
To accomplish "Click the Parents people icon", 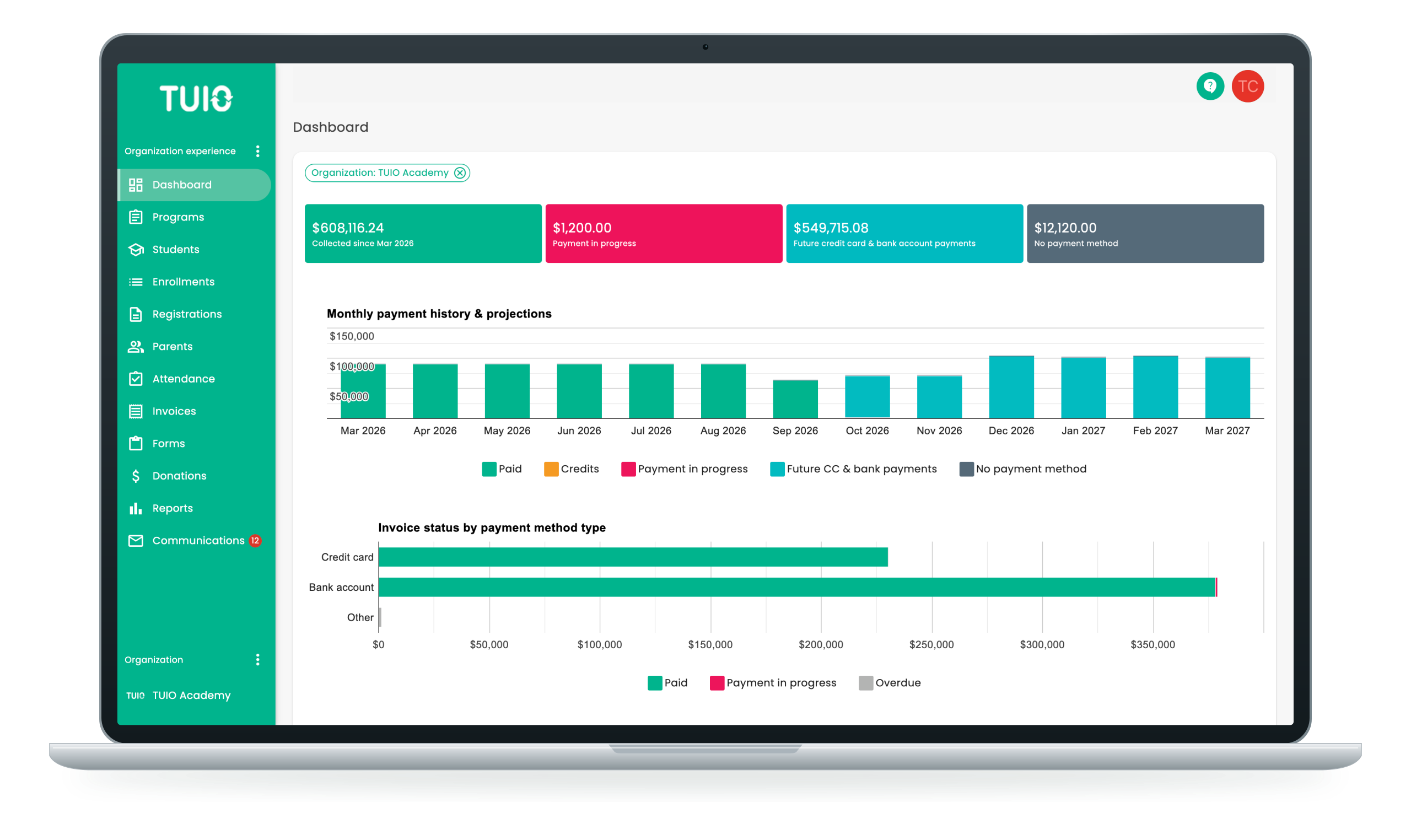I will (135, 346).
